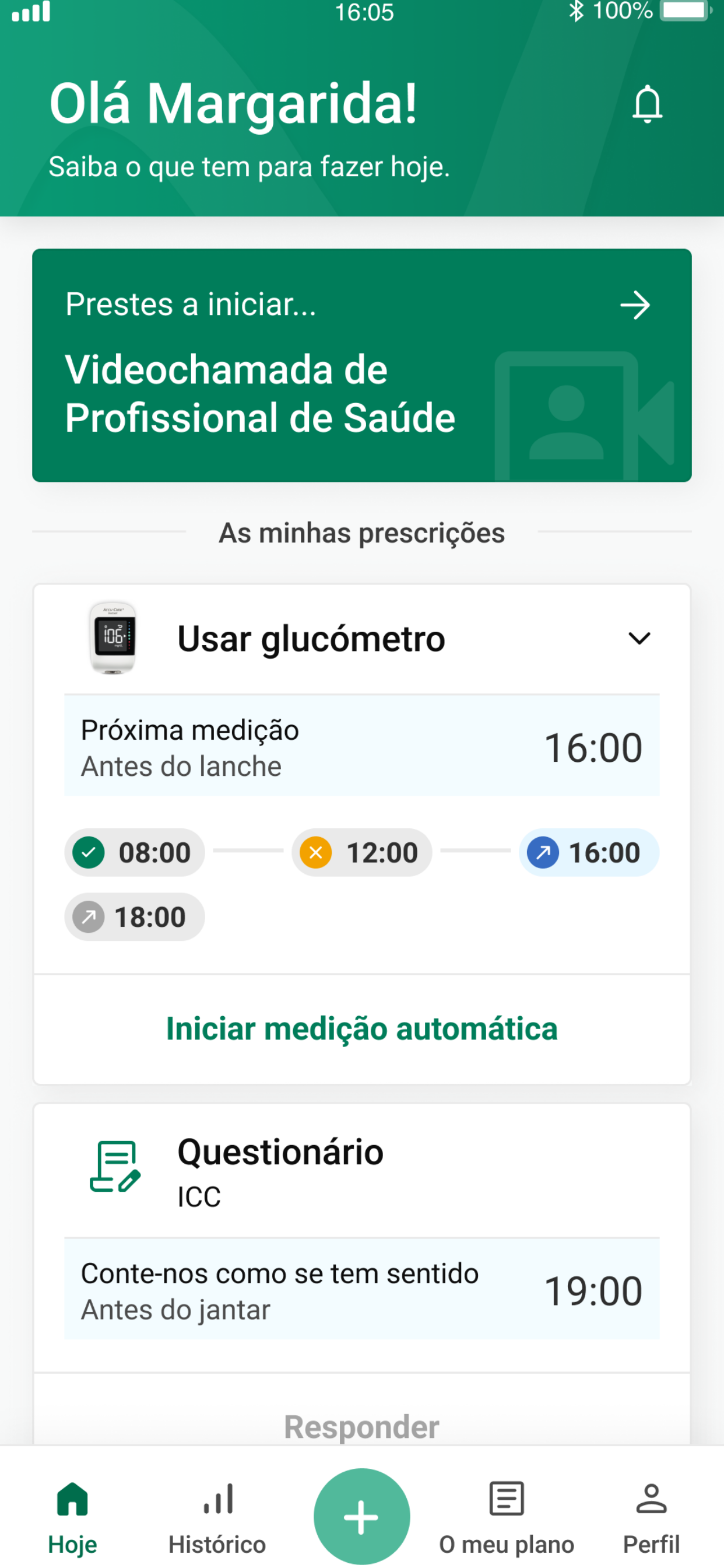Start Iniciar medição automática

coord(362,1028)
